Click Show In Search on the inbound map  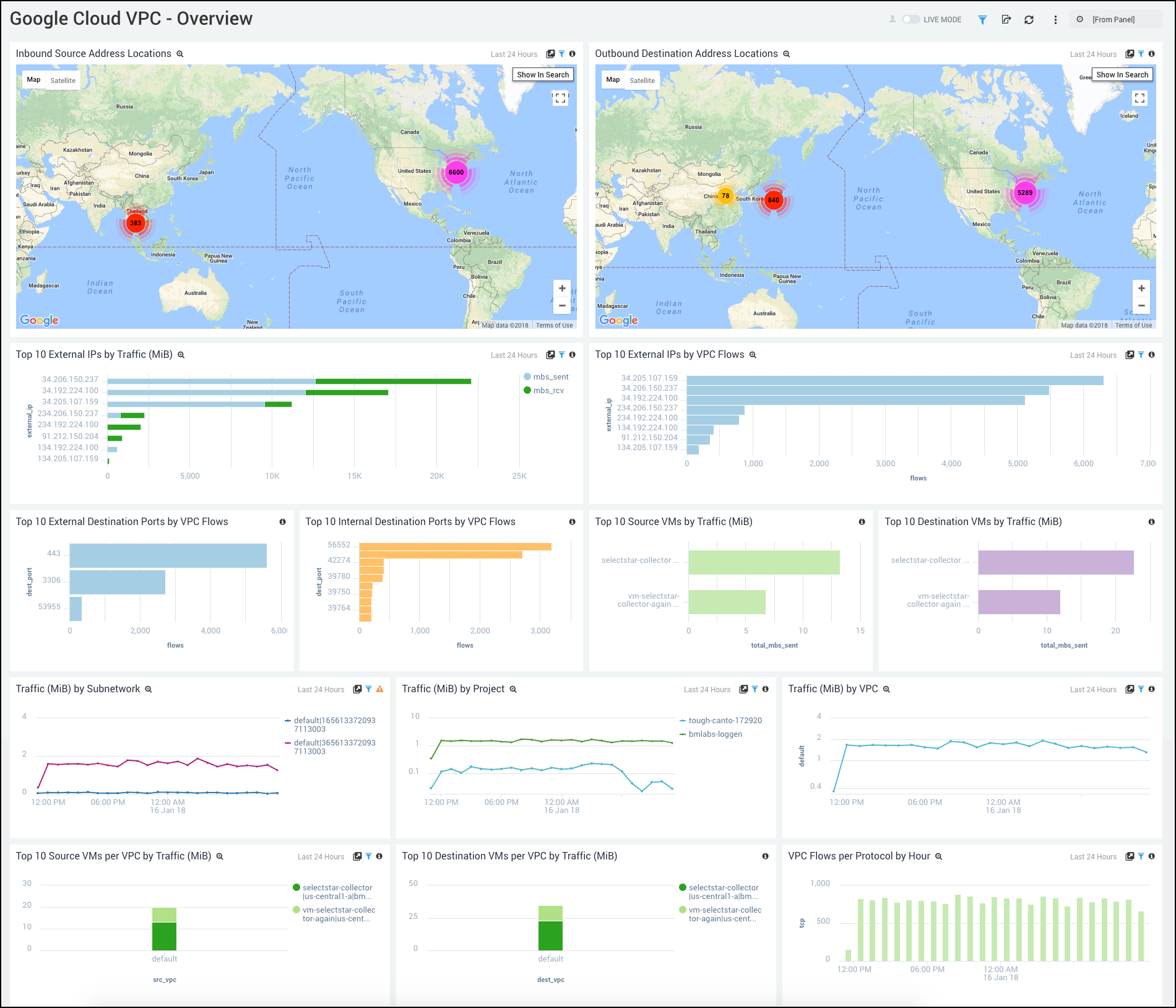(x=543, y=75)
